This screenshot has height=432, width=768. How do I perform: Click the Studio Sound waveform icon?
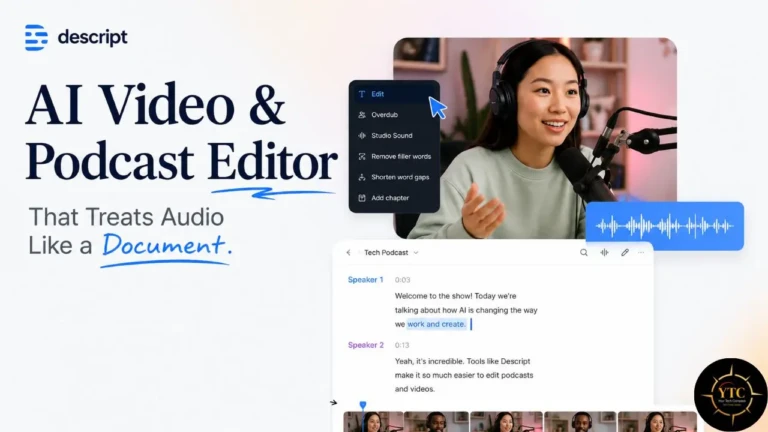pos(361,136)
